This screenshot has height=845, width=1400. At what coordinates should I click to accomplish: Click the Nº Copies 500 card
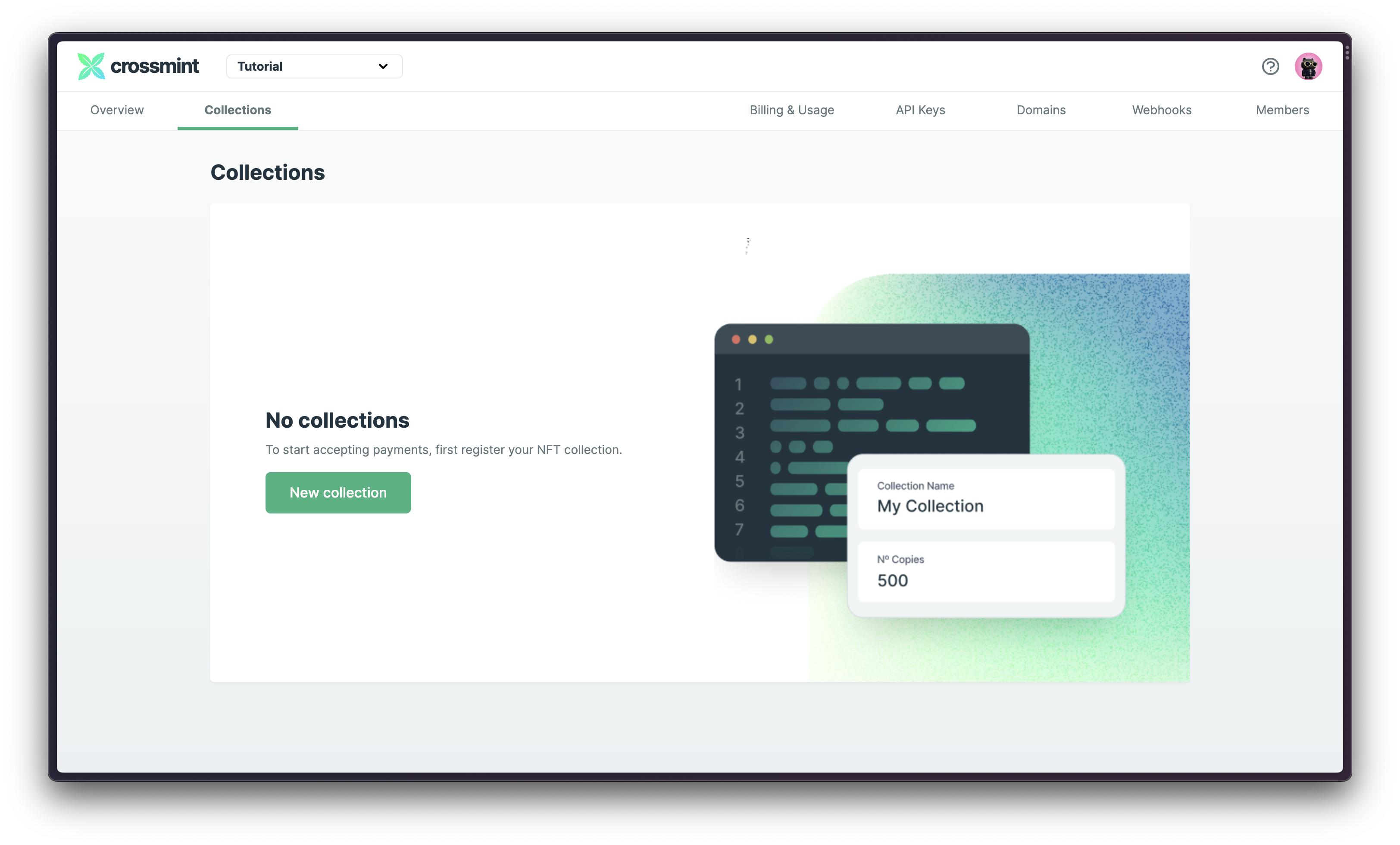pyautogui.click(x=986, y=572)
